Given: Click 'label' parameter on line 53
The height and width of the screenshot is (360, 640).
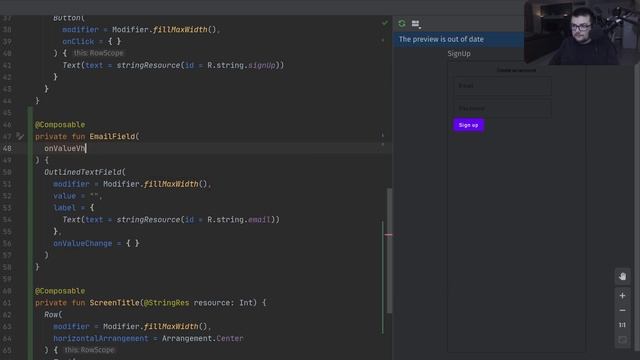Looking at the screenshot, I should point(64,208).
